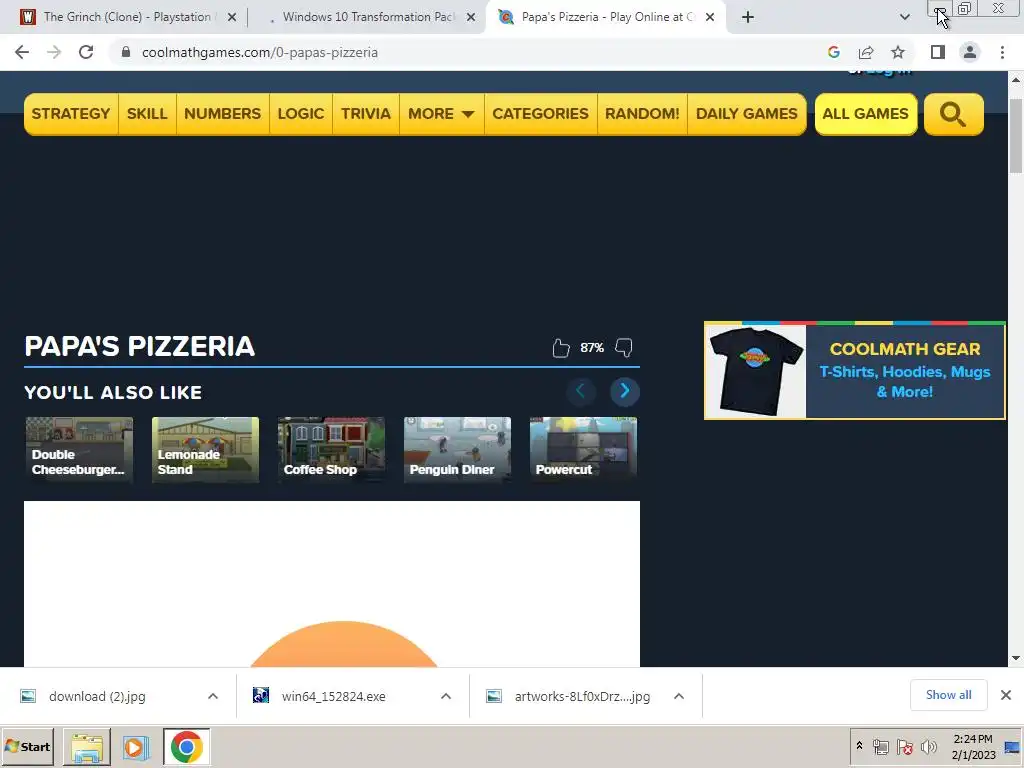
Task: Expand options for download (2).jpg
Action: point(213,696)
